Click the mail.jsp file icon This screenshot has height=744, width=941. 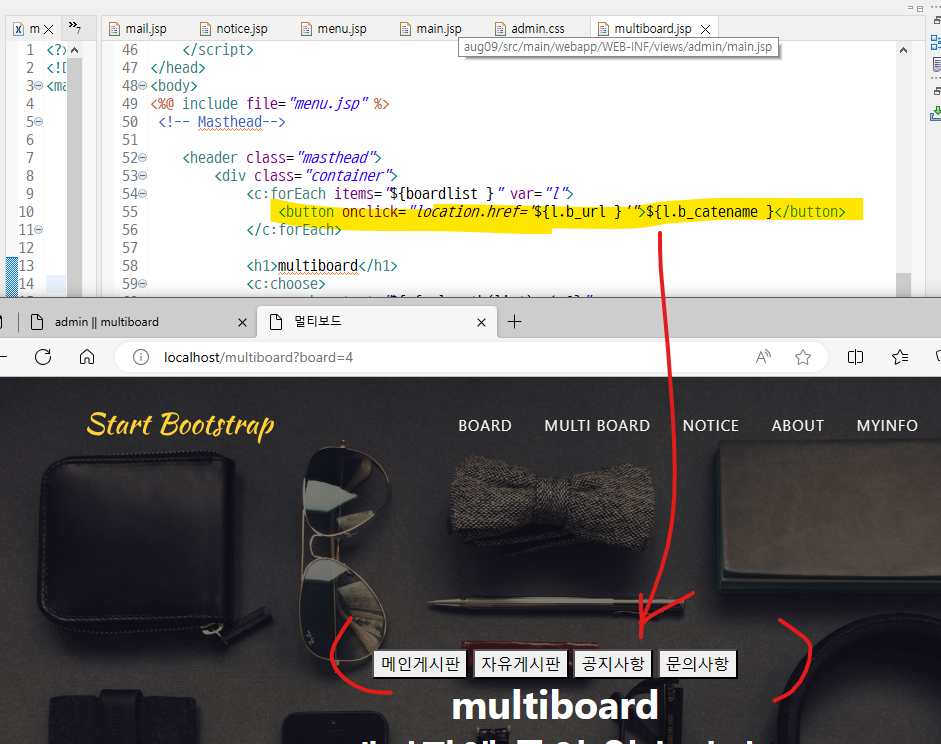tap(114, 29)
